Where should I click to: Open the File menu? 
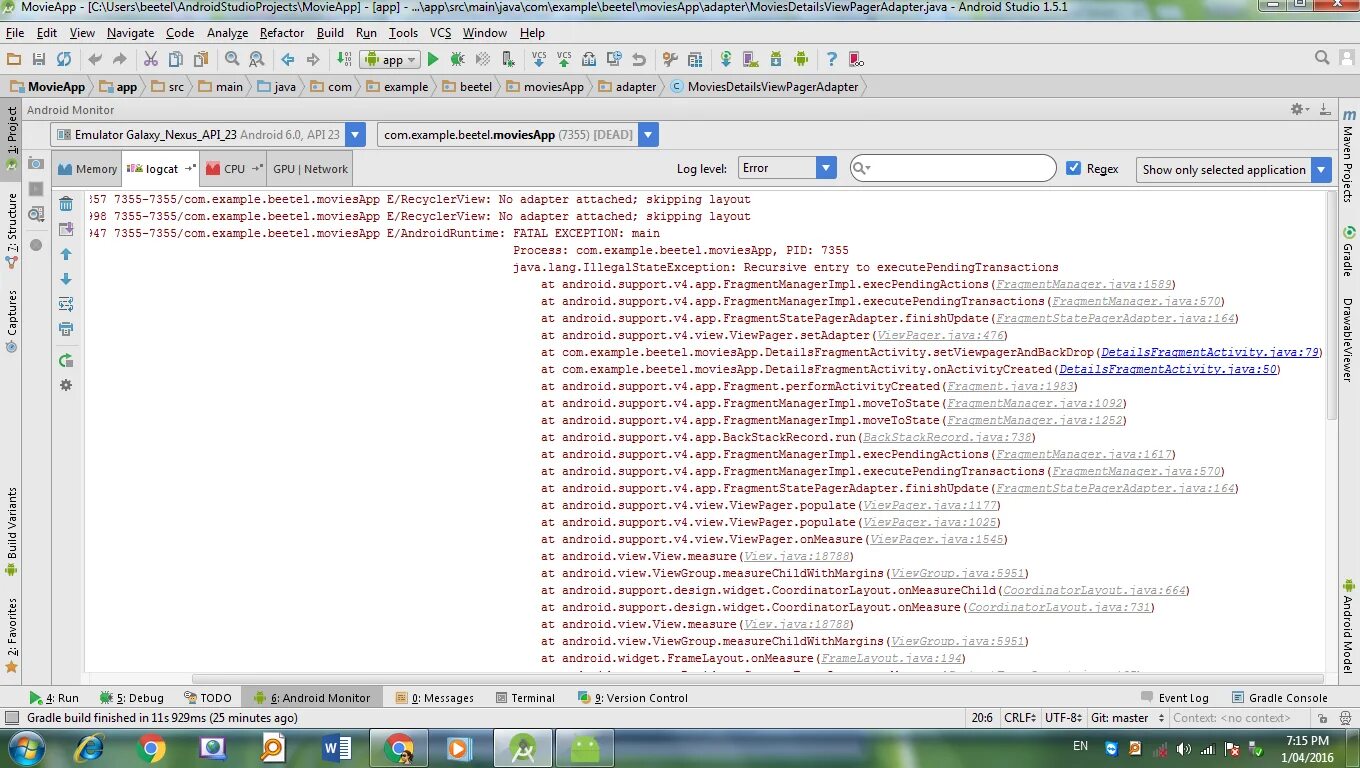point(15,33)
